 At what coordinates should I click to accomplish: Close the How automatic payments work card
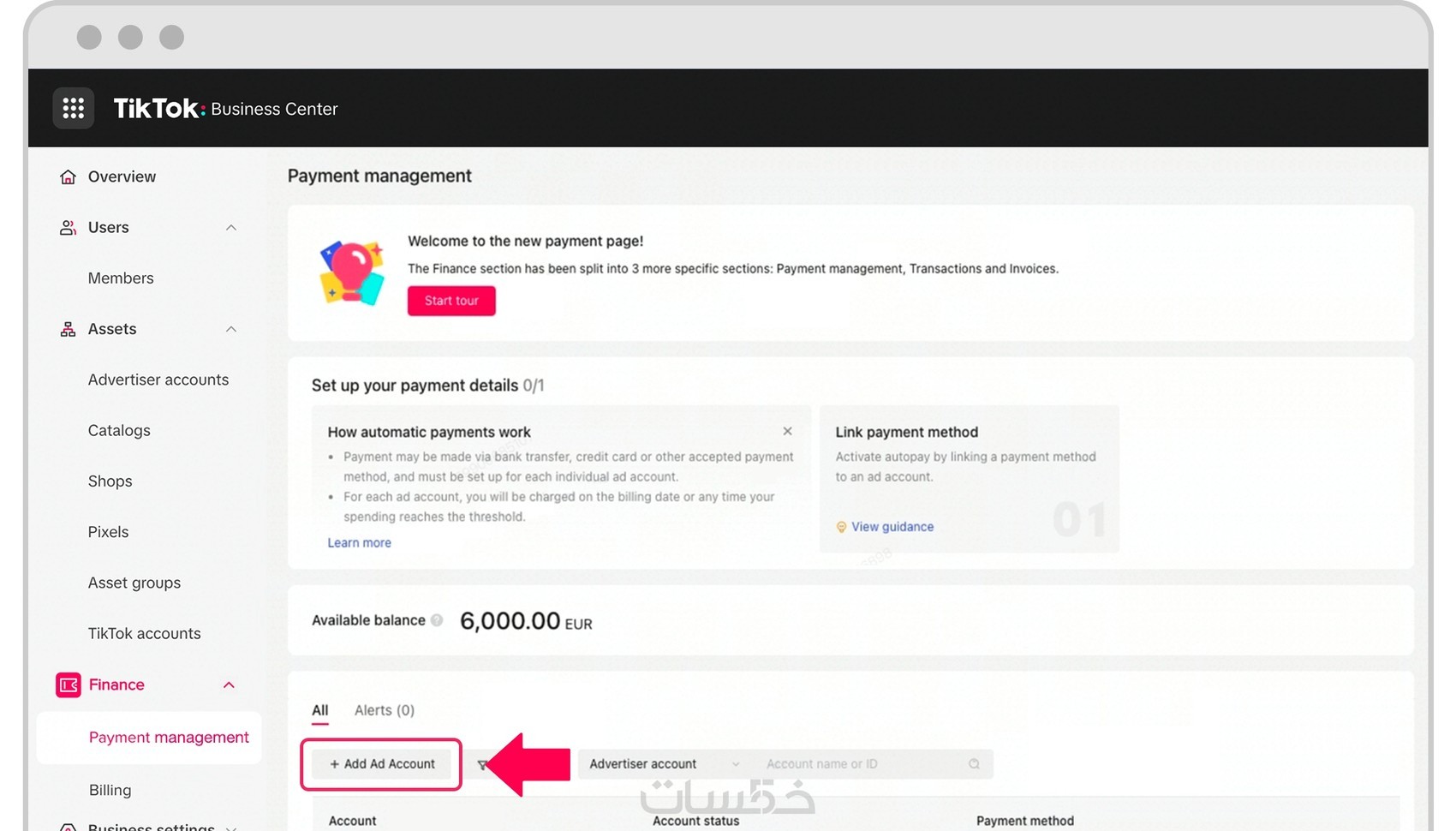787,431
